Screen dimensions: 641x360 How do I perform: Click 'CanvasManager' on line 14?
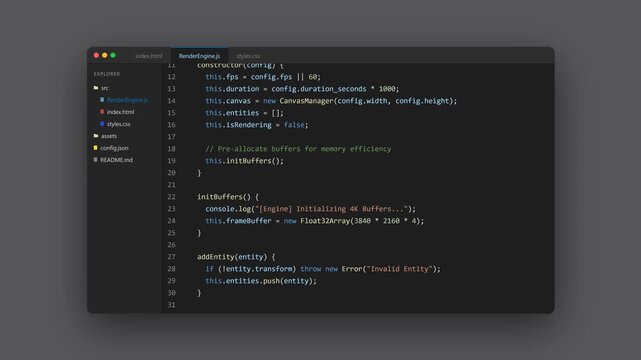click(x=307, y=101)
